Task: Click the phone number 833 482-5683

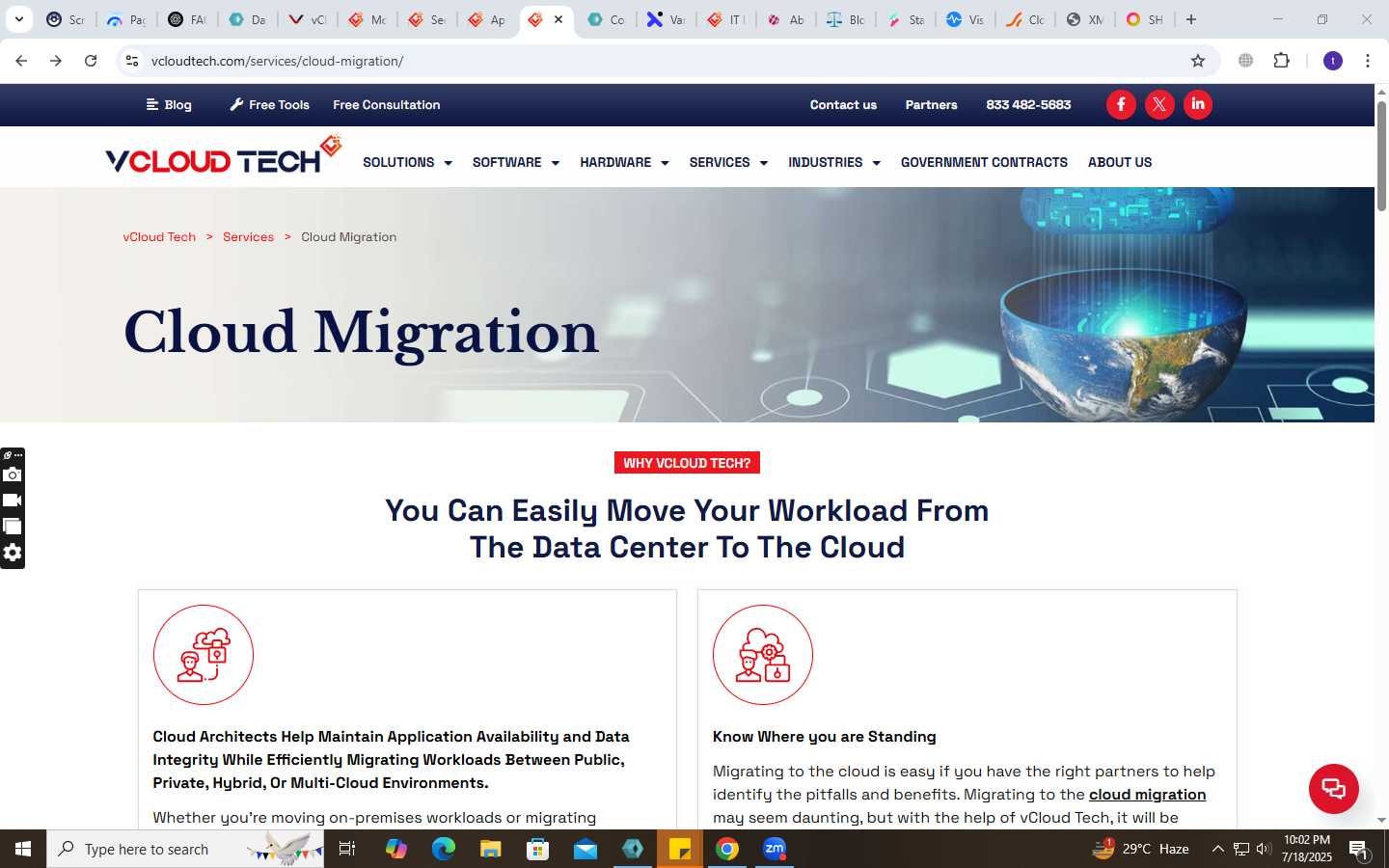Action: point(1028,105)
